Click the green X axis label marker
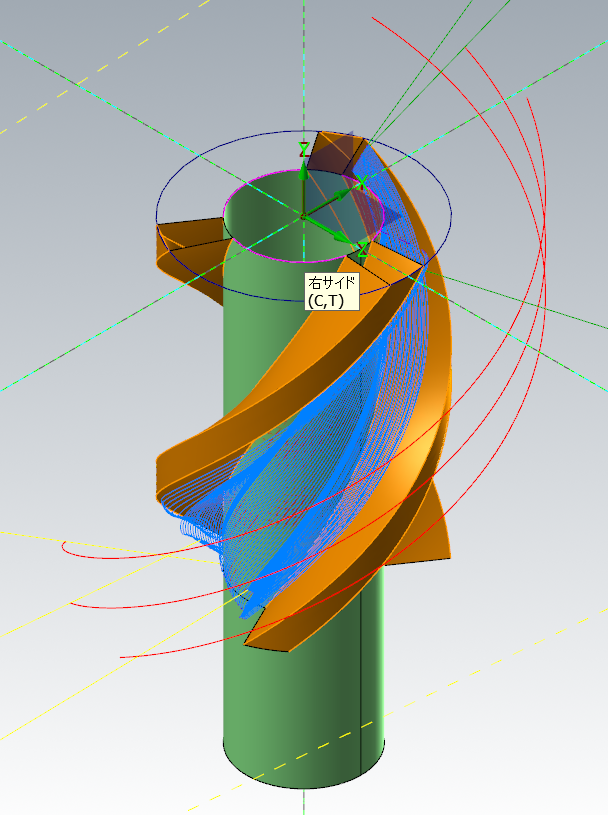This screenshot has height=815, width=608. pyautogui.click(x=362, y=182)
